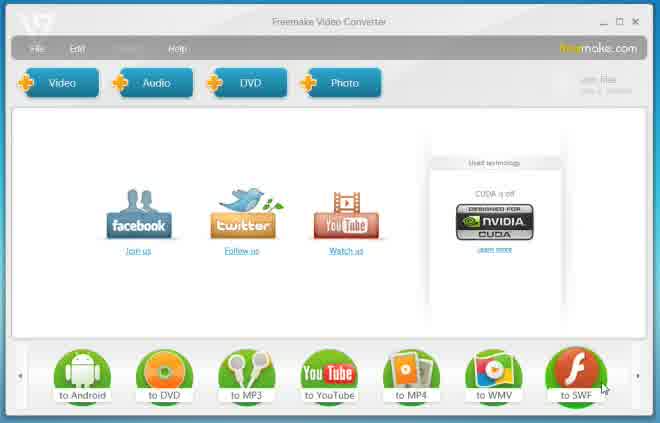
Task: Maximize the Freemake Video Converter window
Action: click(620, 21)
